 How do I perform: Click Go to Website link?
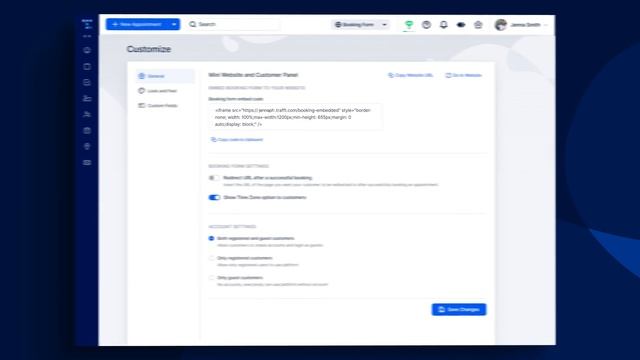coord(463,75)
